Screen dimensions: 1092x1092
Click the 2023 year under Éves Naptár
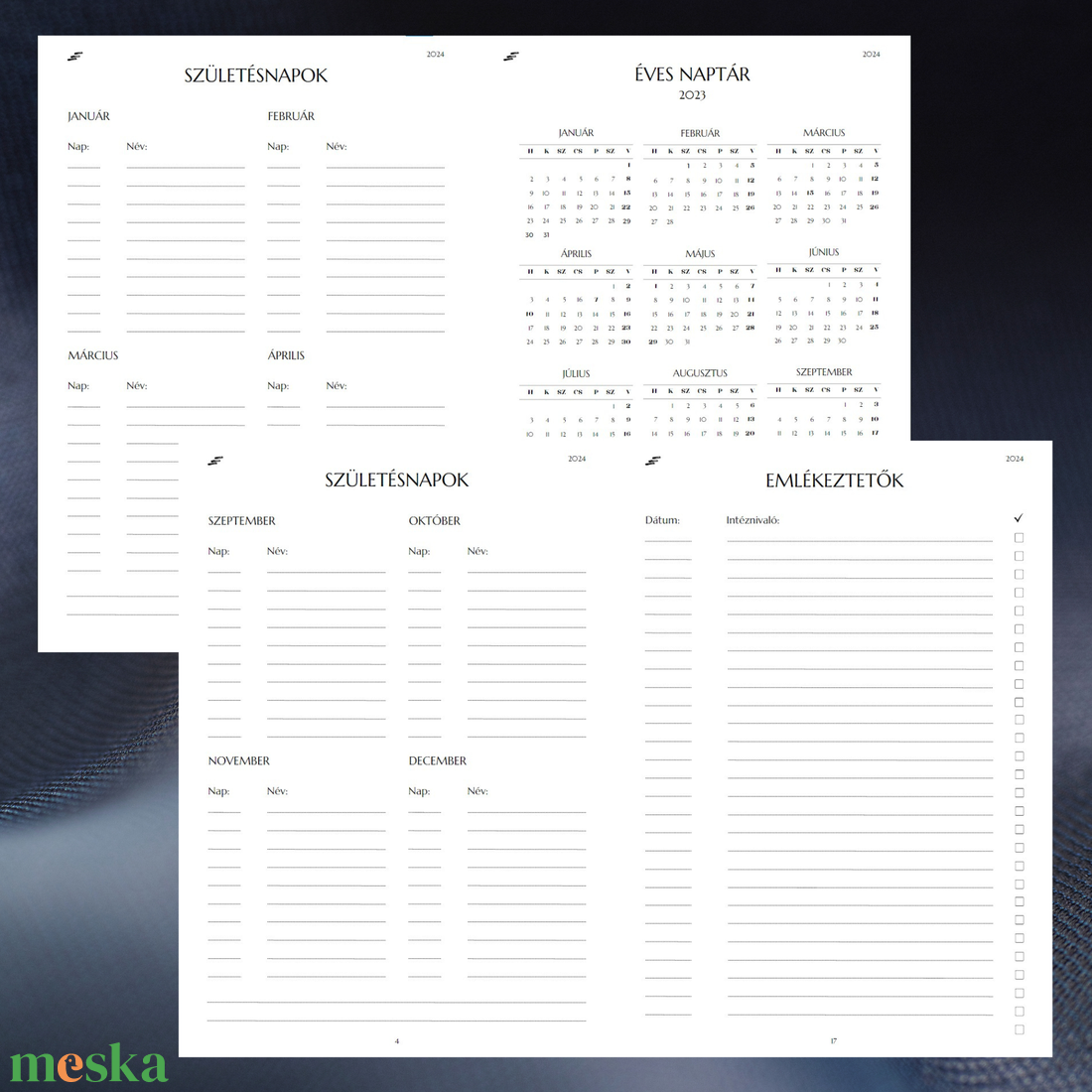coord(692,95)
